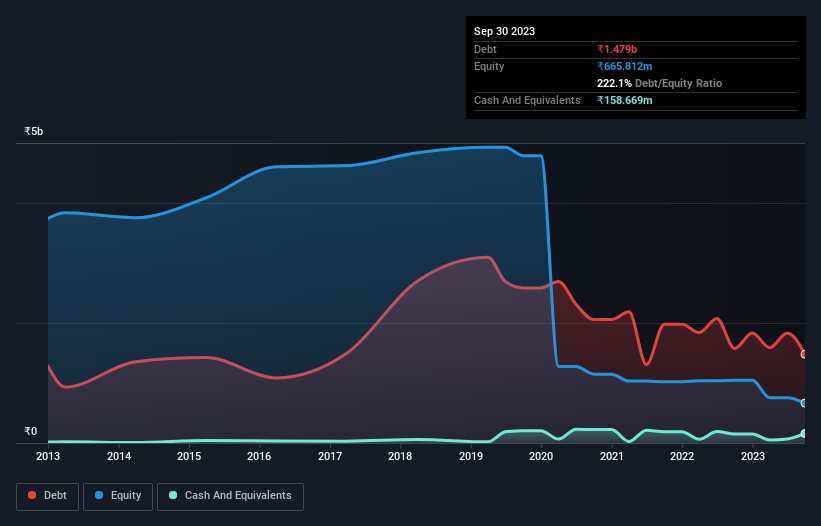Click the 2023 x-axis label
The width and height of the screenshot is (821, 526).
[x=753, y=456]
